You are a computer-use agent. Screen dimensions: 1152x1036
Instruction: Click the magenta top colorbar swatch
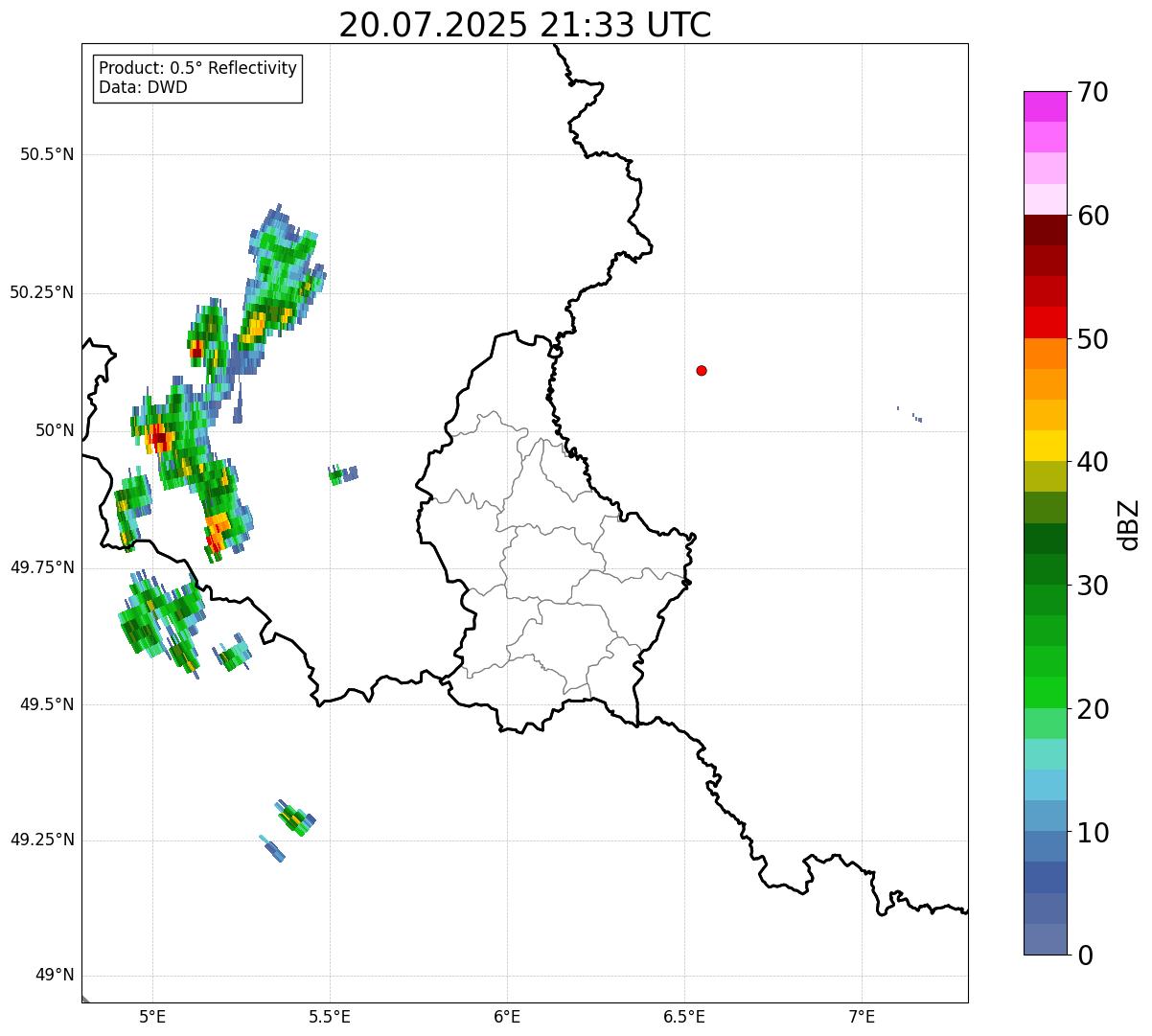tap(1045, 106)
